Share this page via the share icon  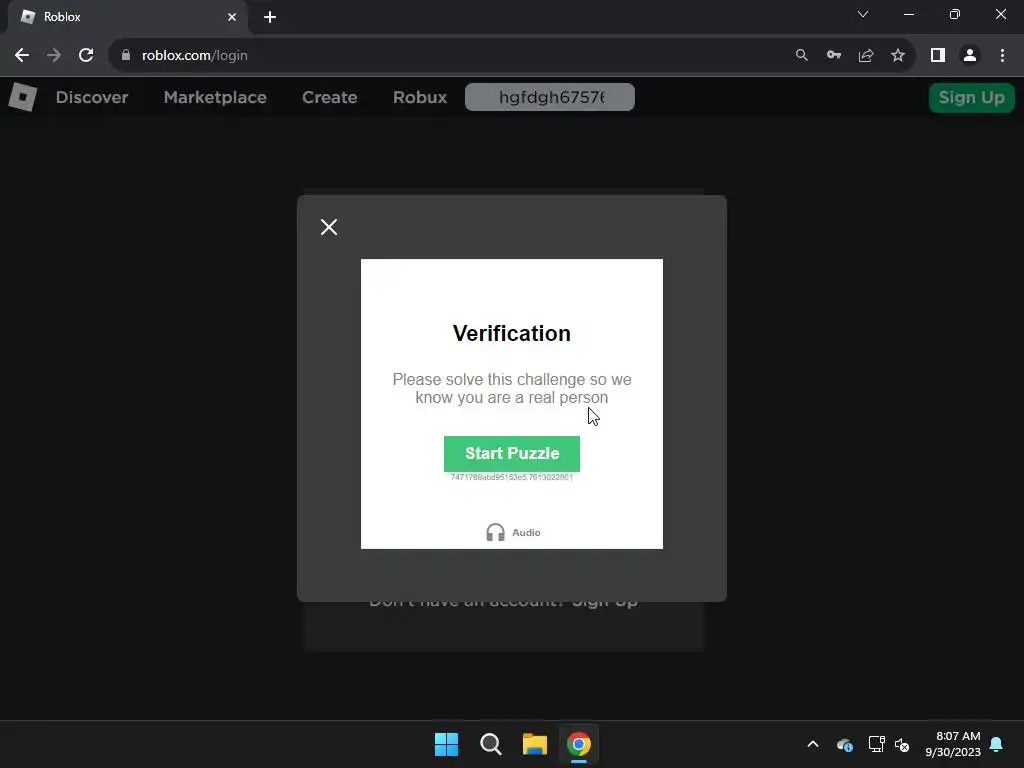[865, 56]
